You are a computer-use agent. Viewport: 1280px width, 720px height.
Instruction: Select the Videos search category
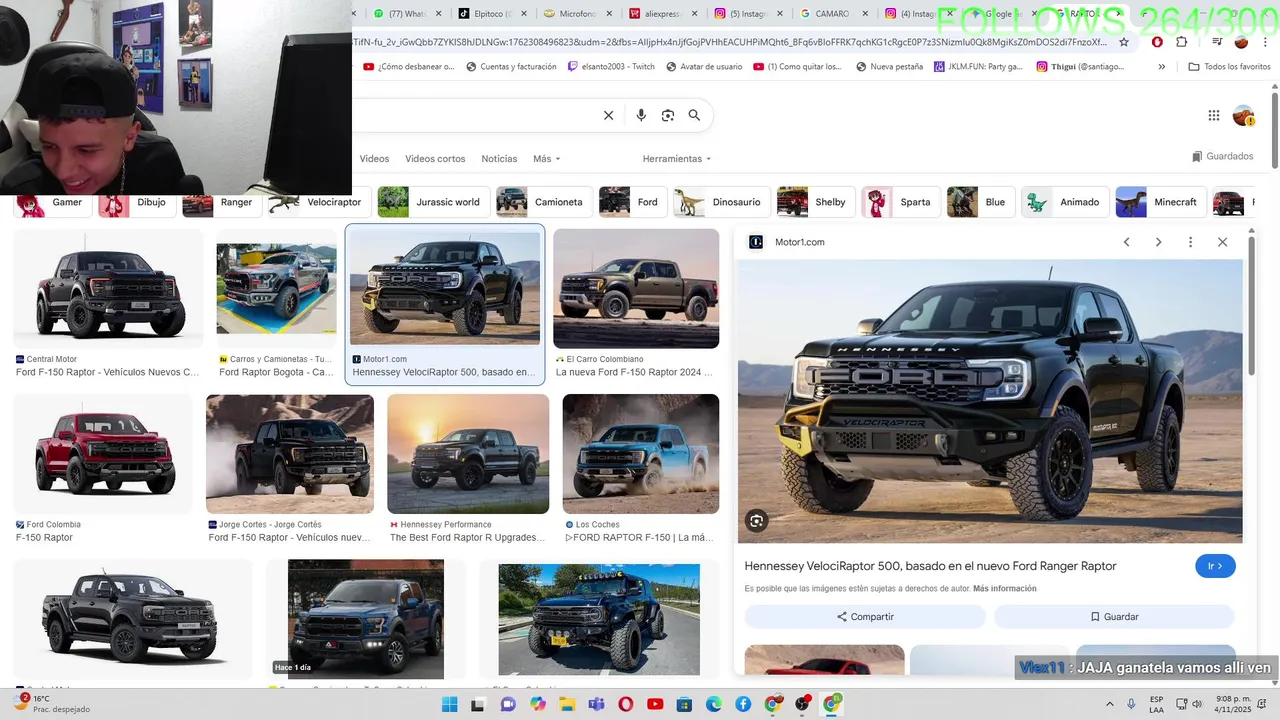pos(374,159)
